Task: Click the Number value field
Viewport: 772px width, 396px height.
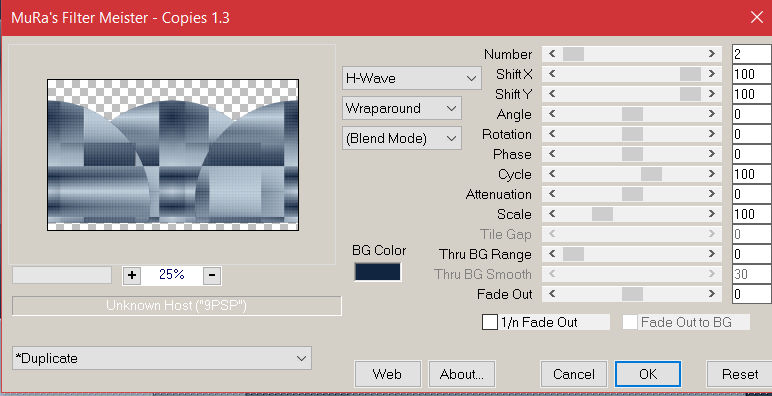Action: 752,54
